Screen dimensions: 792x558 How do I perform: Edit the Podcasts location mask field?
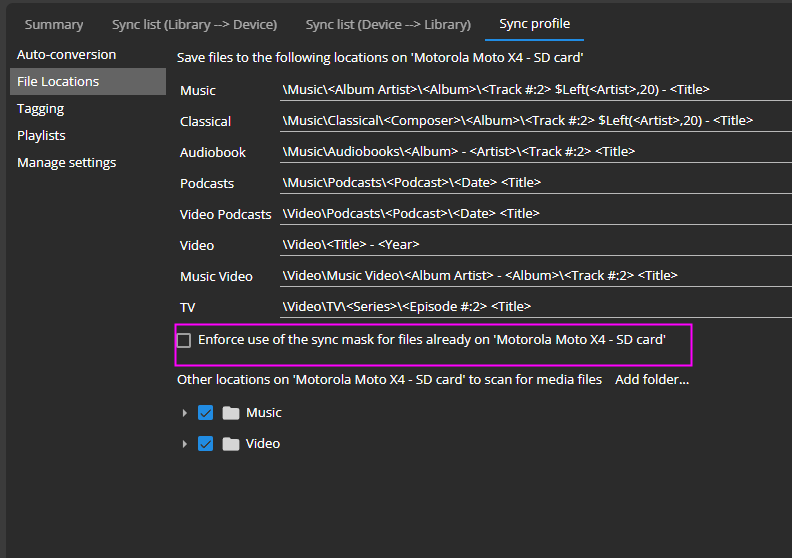[x=534, y=183]
